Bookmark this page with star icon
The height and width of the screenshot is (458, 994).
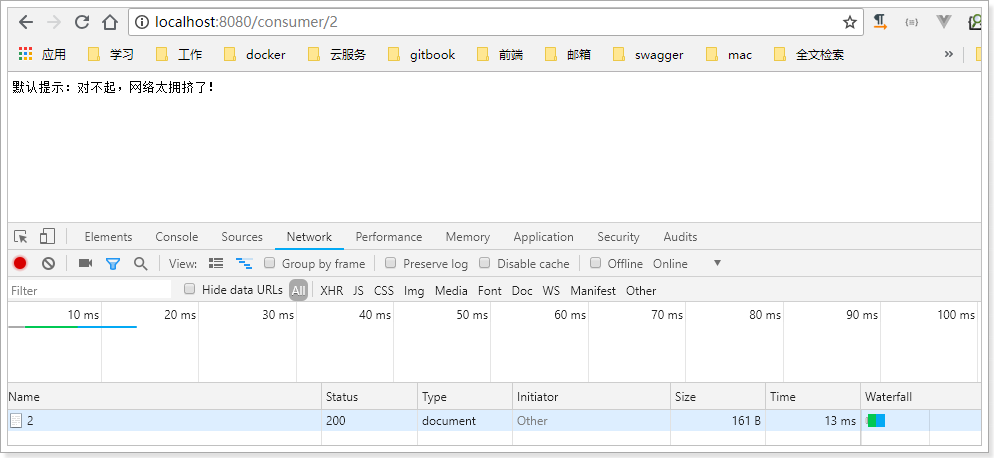point(849,22)
